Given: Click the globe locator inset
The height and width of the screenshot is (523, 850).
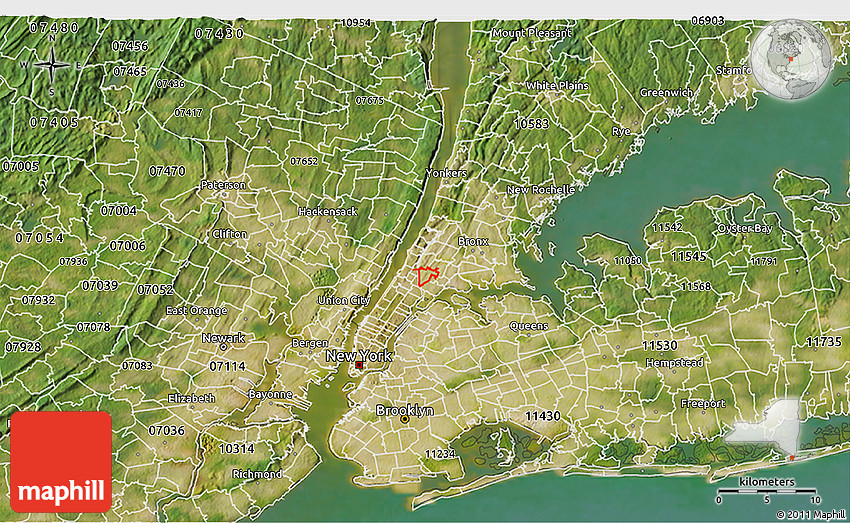Looking at the screenshot, I should pos(789,61).
